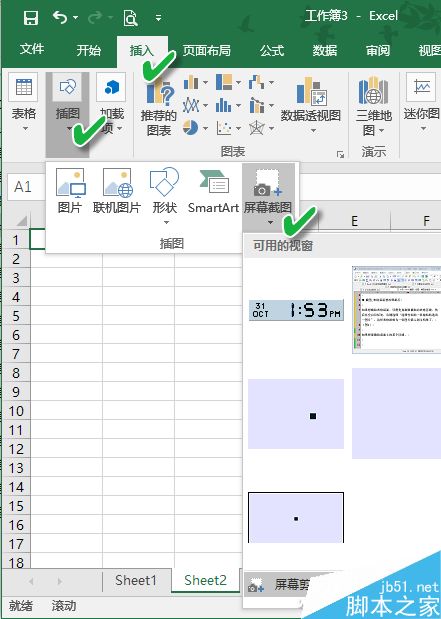Insert a statistic histogram chart icon
Screen dimensions: 441x619
(x=223, y=105)
